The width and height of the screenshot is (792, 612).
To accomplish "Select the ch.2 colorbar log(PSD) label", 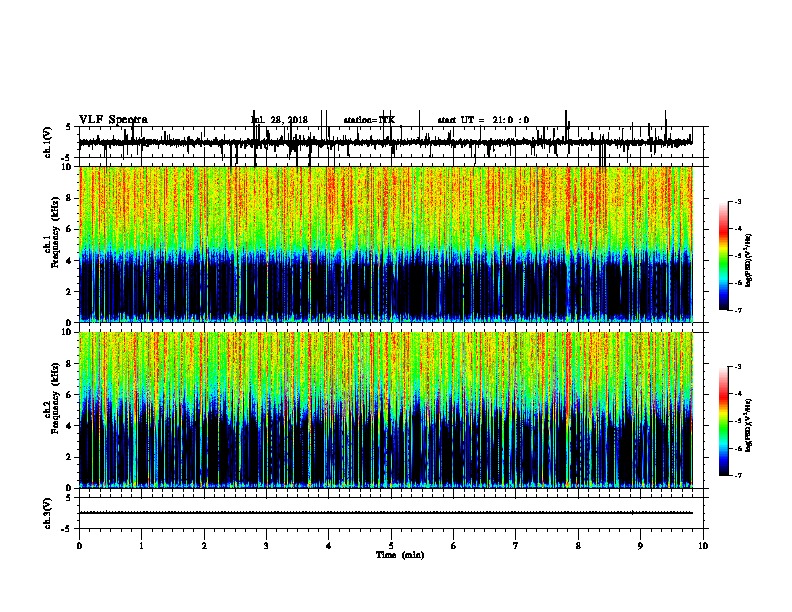I will tap(749, 425).
